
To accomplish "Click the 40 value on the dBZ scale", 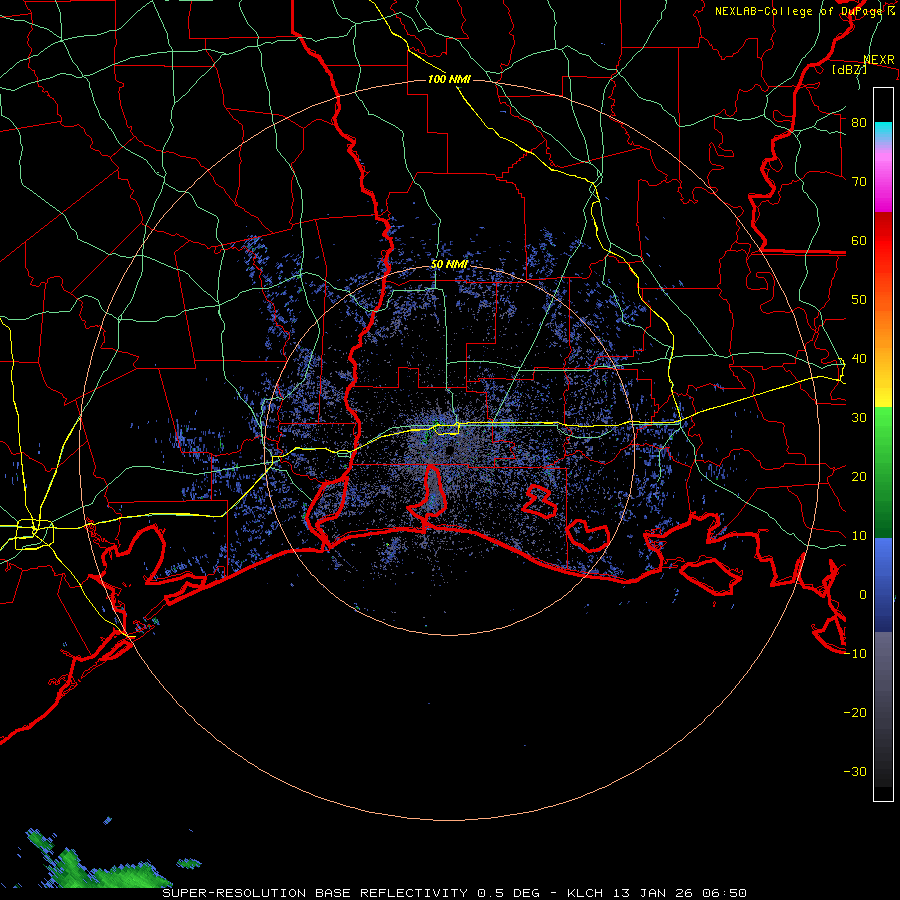I will coord(859,359).
